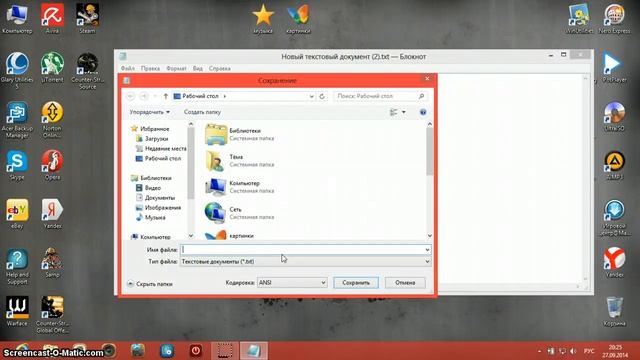The height and width of the screenshot is (360, 640).
Task: Go up one folder level
Action: tap(165, 96)
